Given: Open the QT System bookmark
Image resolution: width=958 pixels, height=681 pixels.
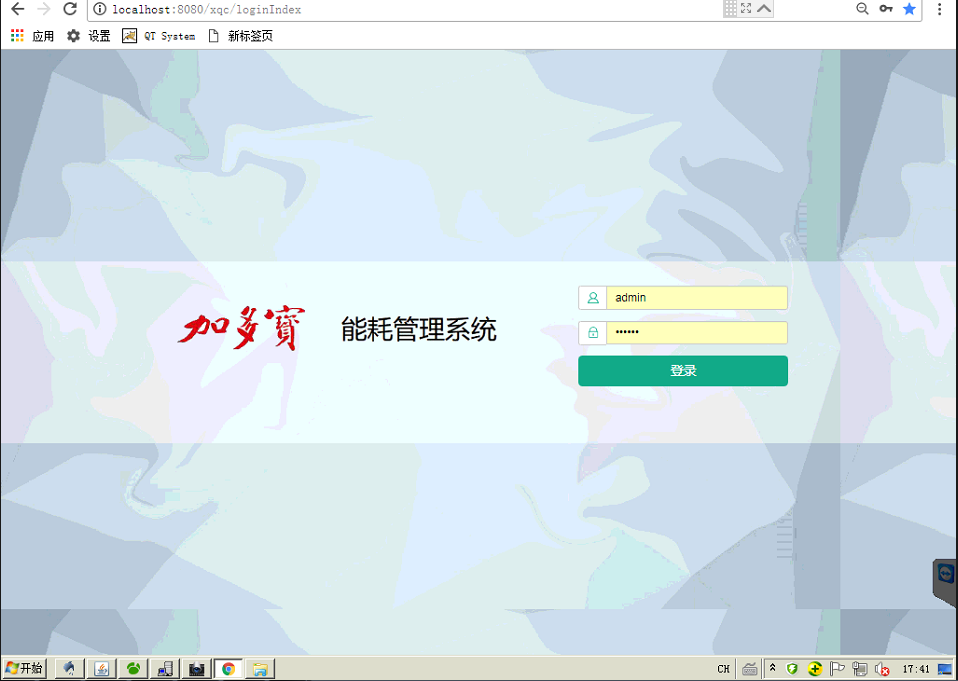Looking at the screenshot, I should 159,36.
